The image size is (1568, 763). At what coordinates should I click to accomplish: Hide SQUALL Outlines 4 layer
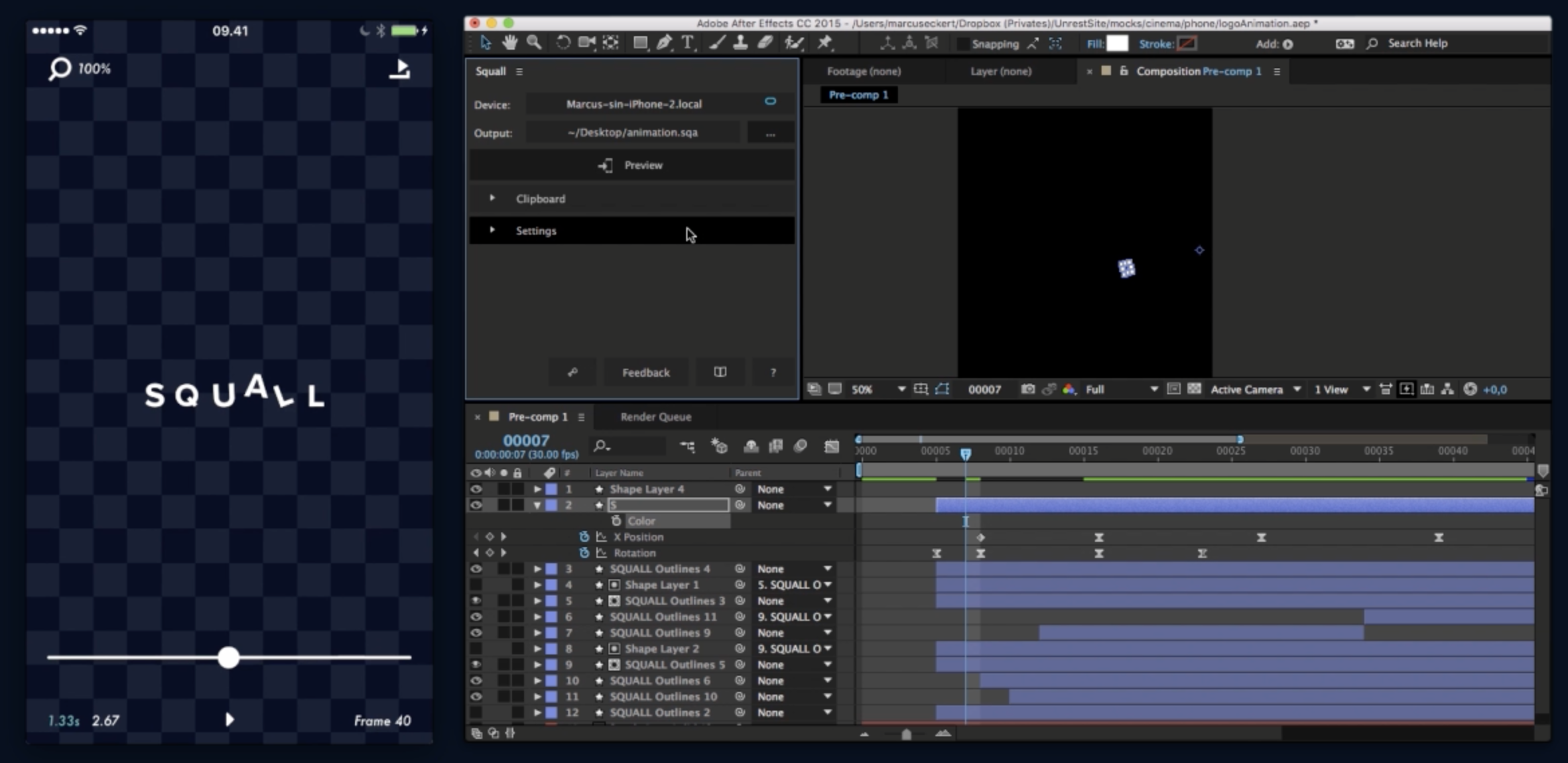click(476, 569)
